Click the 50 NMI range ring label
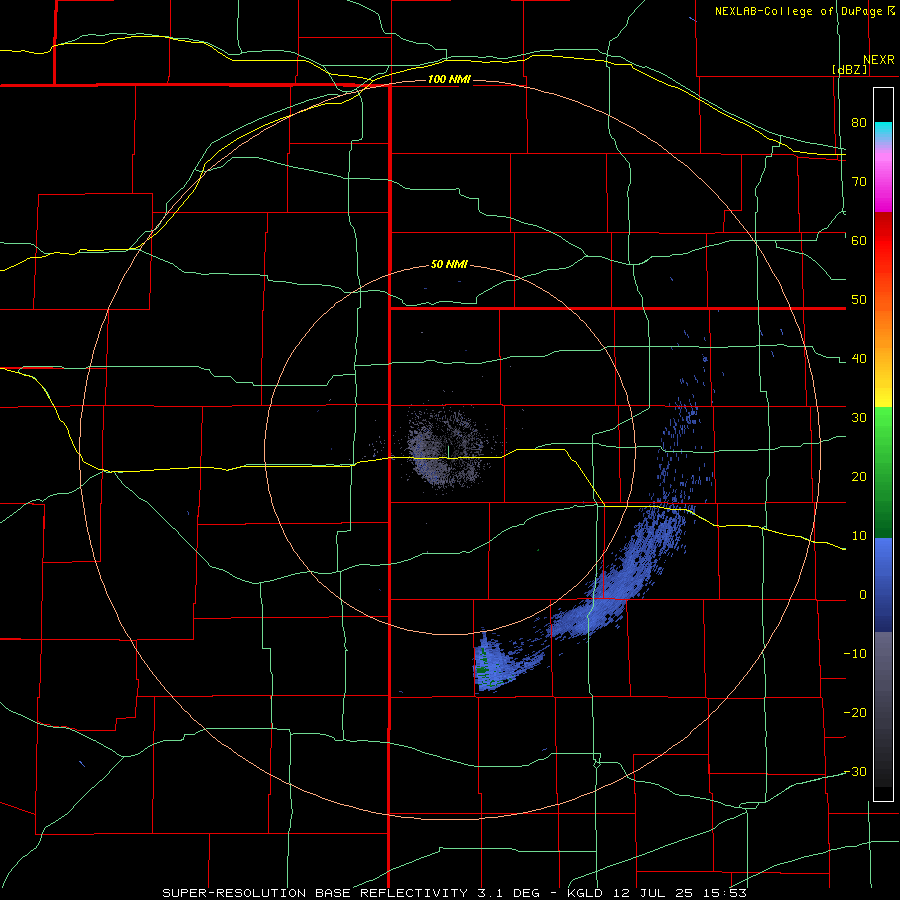 tap(449, 265)
